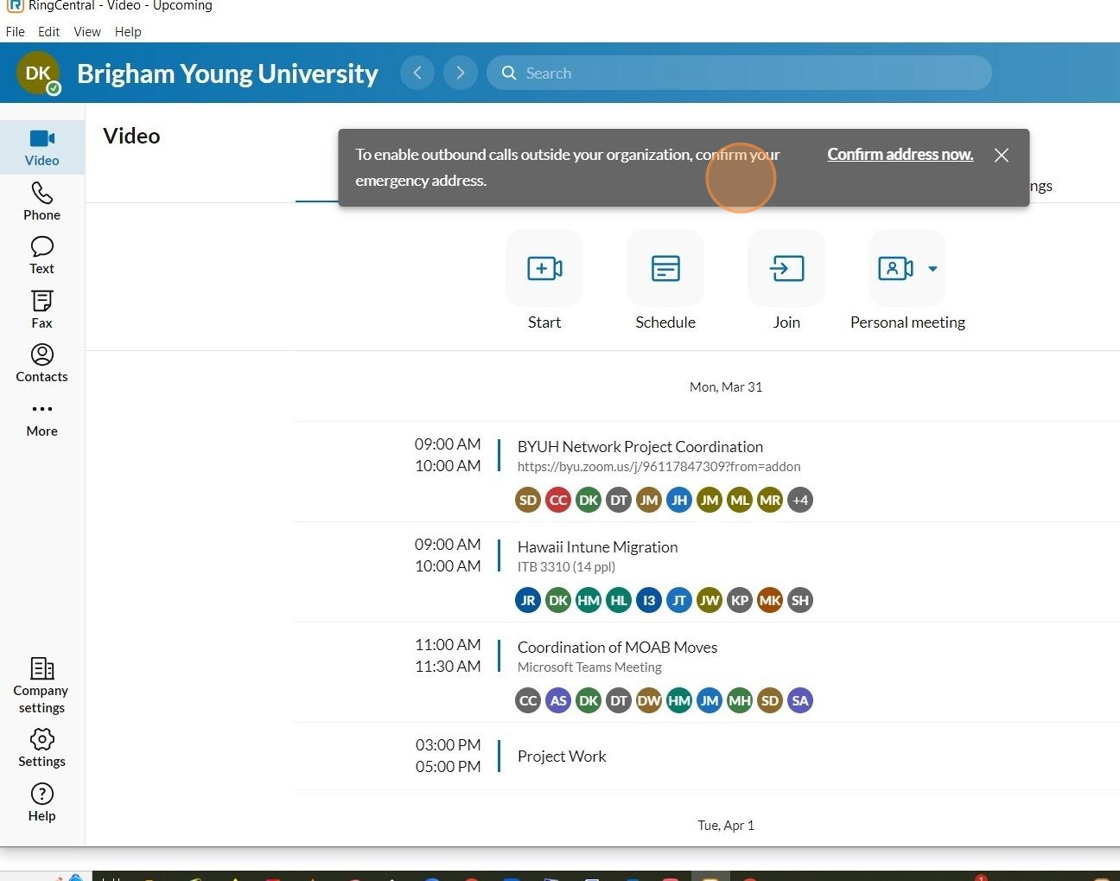Open the Fax section
This screenshot has width=1120, height=881.
click(41, 309)
